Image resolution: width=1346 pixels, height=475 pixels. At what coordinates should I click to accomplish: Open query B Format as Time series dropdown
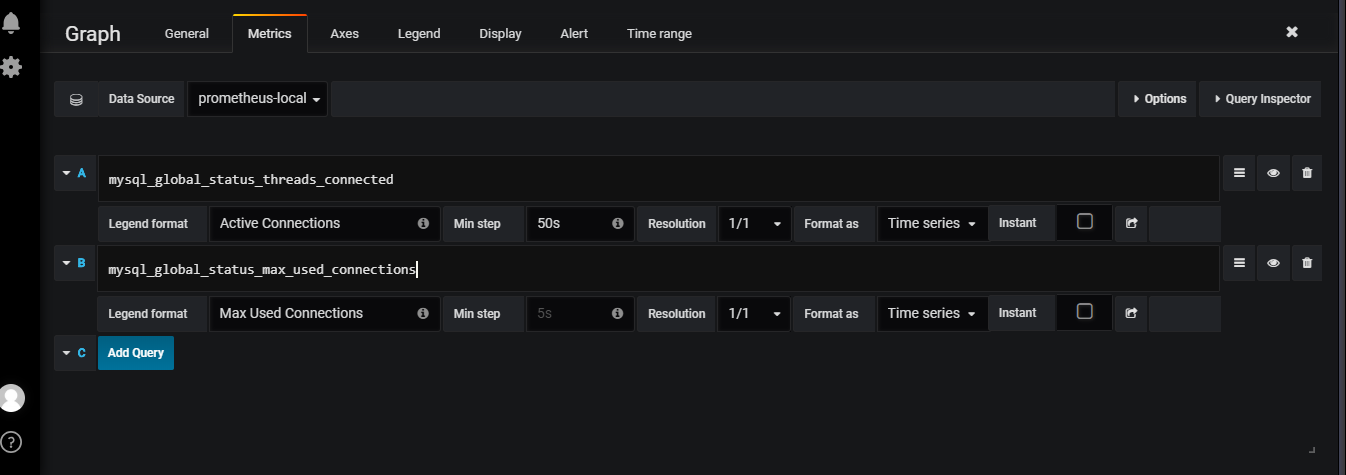point(931,314)
